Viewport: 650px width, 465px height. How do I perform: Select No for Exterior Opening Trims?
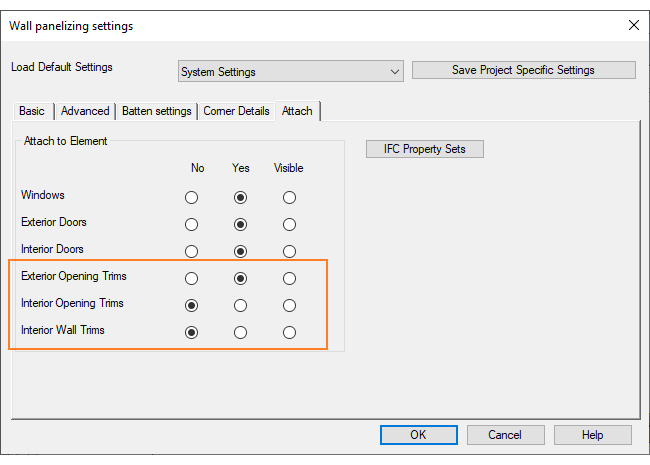pyautogui.click(x=192, y=278)
